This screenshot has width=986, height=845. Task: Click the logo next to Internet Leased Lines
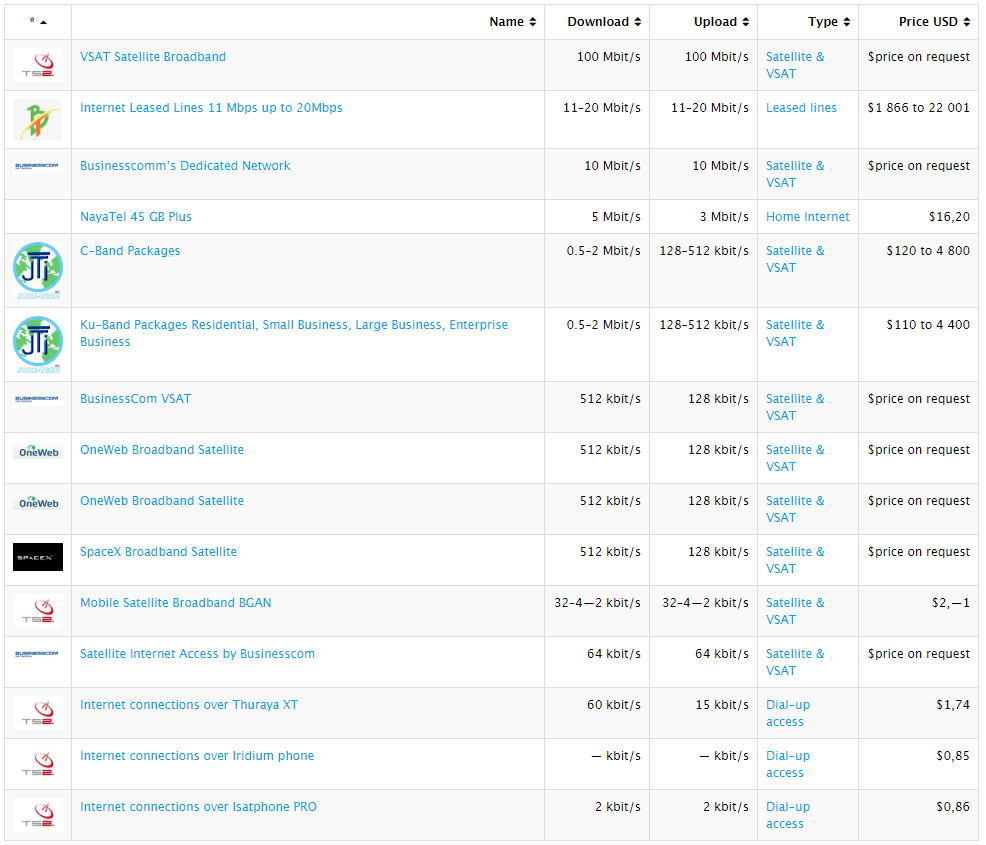[x=38, y=119]
